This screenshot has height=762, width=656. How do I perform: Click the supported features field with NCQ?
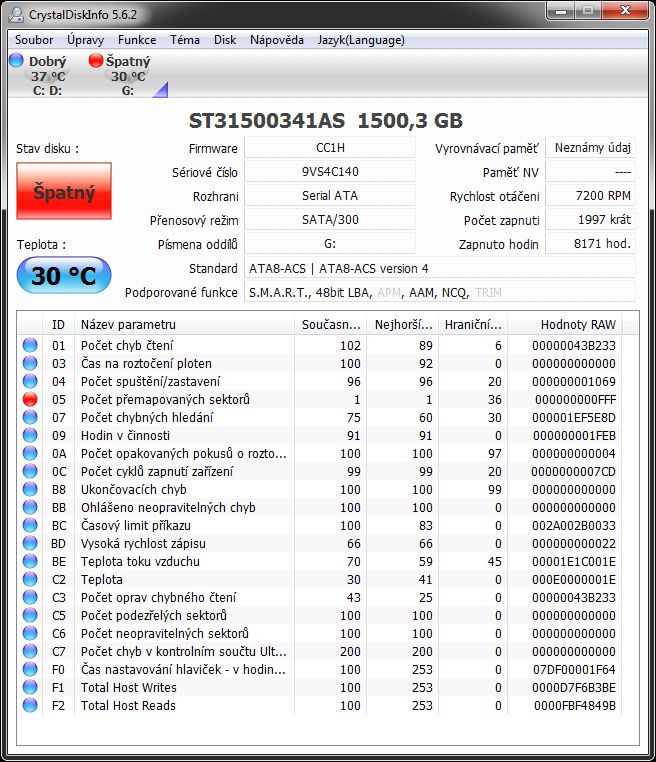(x=440, y=292)
